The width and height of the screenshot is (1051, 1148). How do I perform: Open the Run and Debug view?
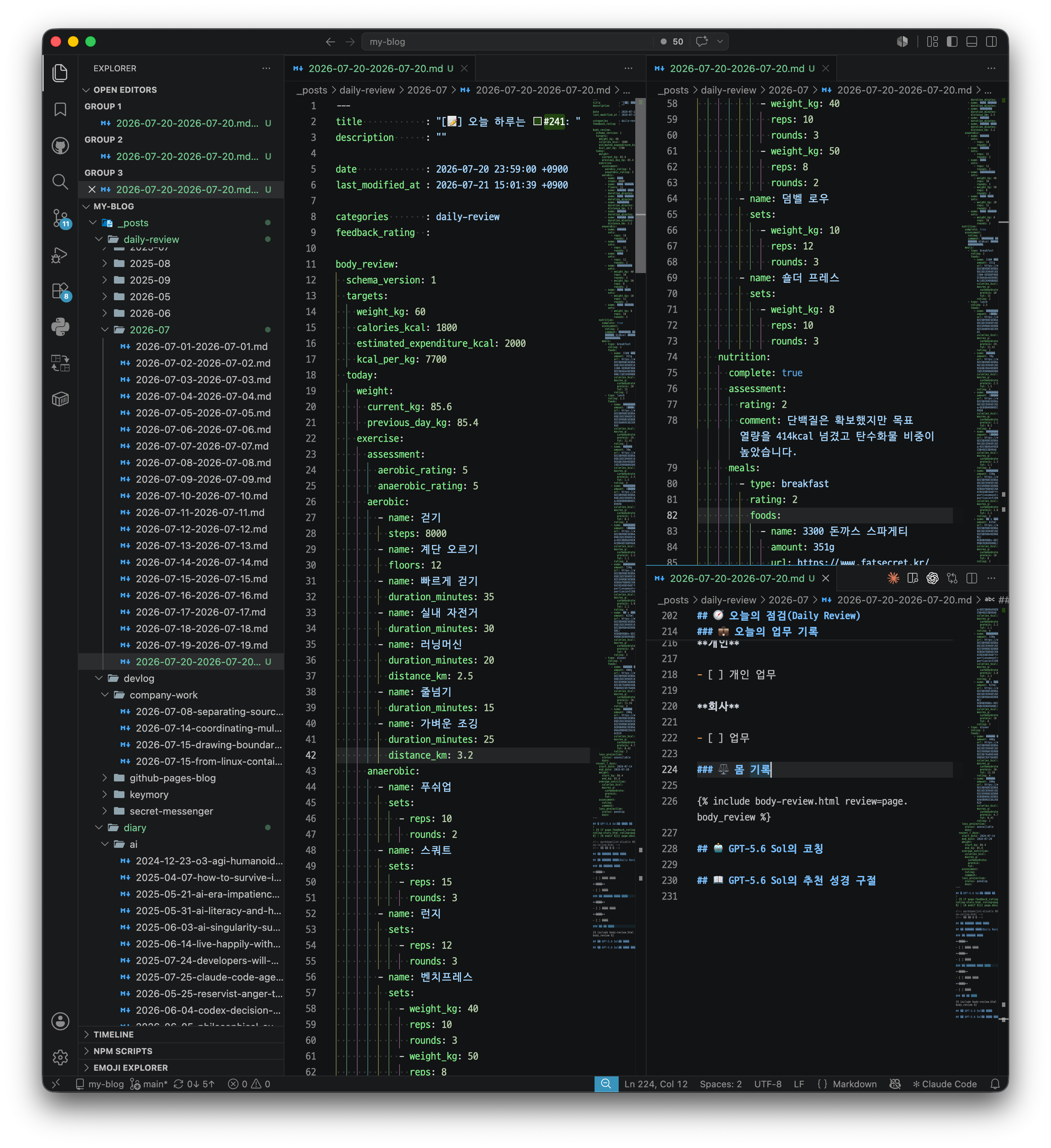point(60,255)
